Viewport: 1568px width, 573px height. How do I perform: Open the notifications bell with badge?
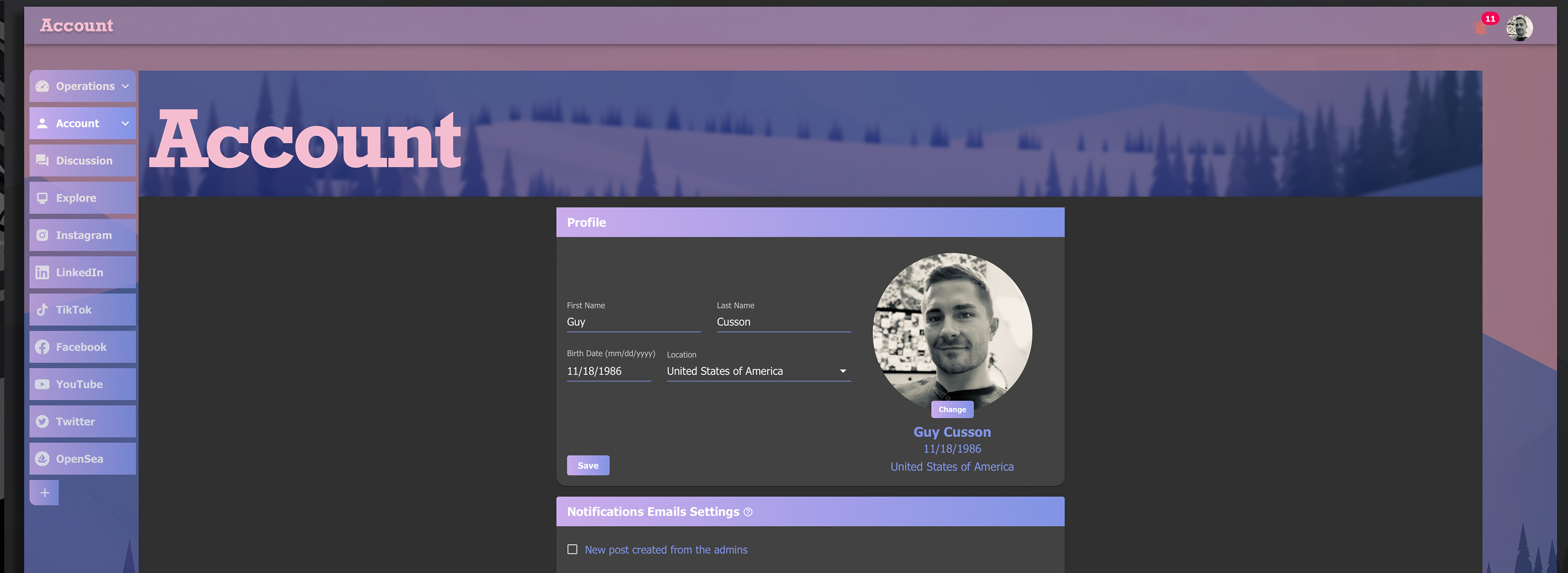pos(1482,27)
